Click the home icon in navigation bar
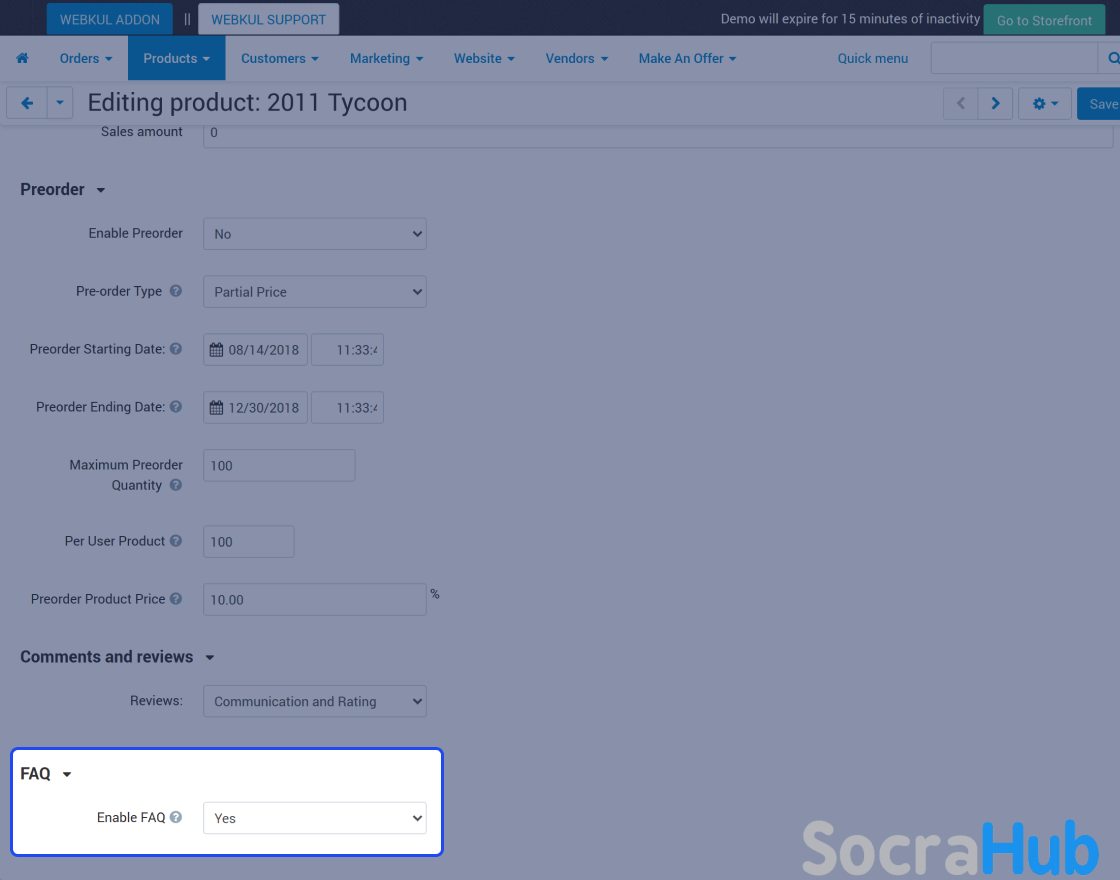The image size is (1120, 880). pyautogui.click(x=22, y=59)
